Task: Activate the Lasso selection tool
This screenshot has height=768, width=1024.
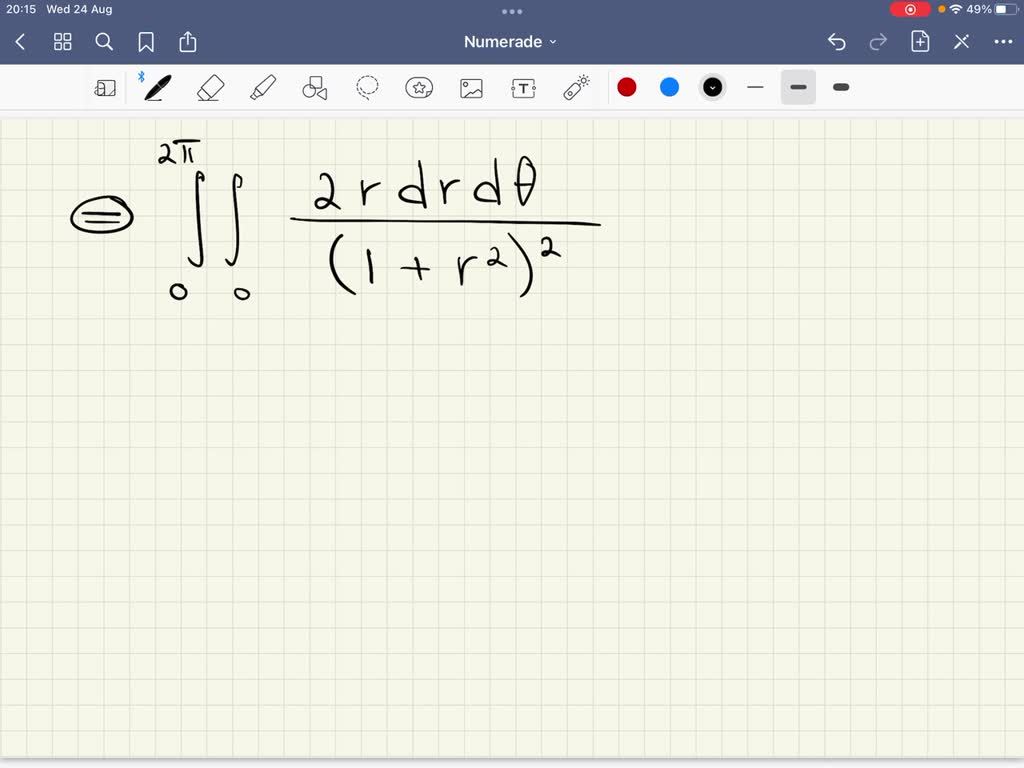Action: pos(367,87)
